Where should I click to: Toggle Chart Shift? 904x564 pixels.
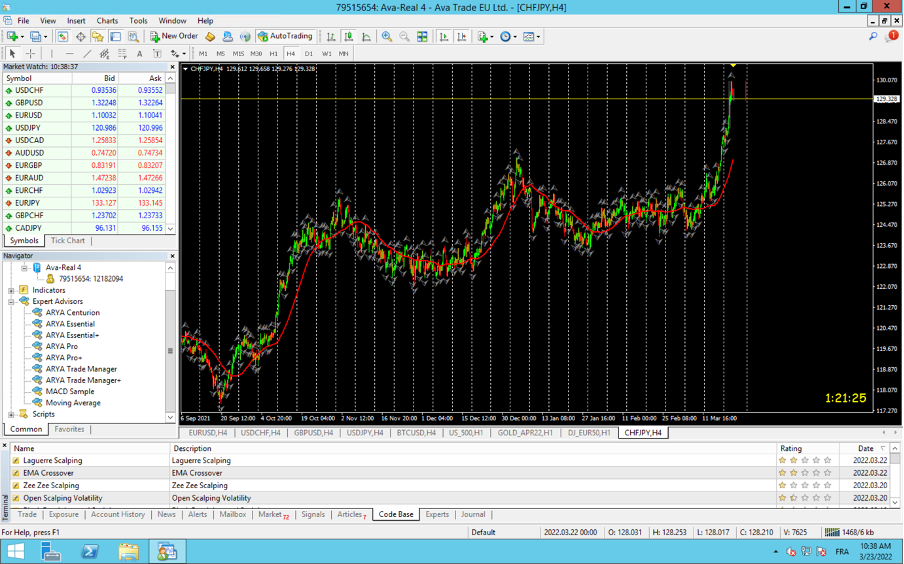pyautogui.click(x=462, y=36)
